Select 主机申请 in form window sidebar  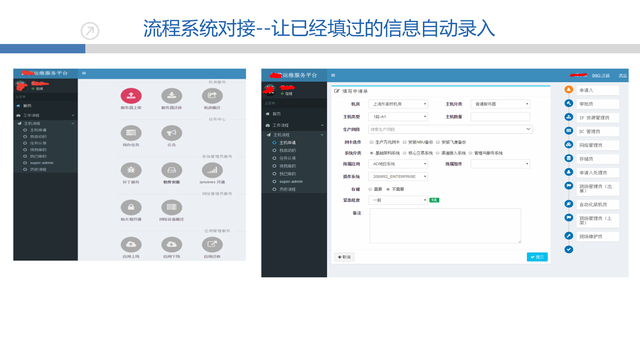pos(287,143)
